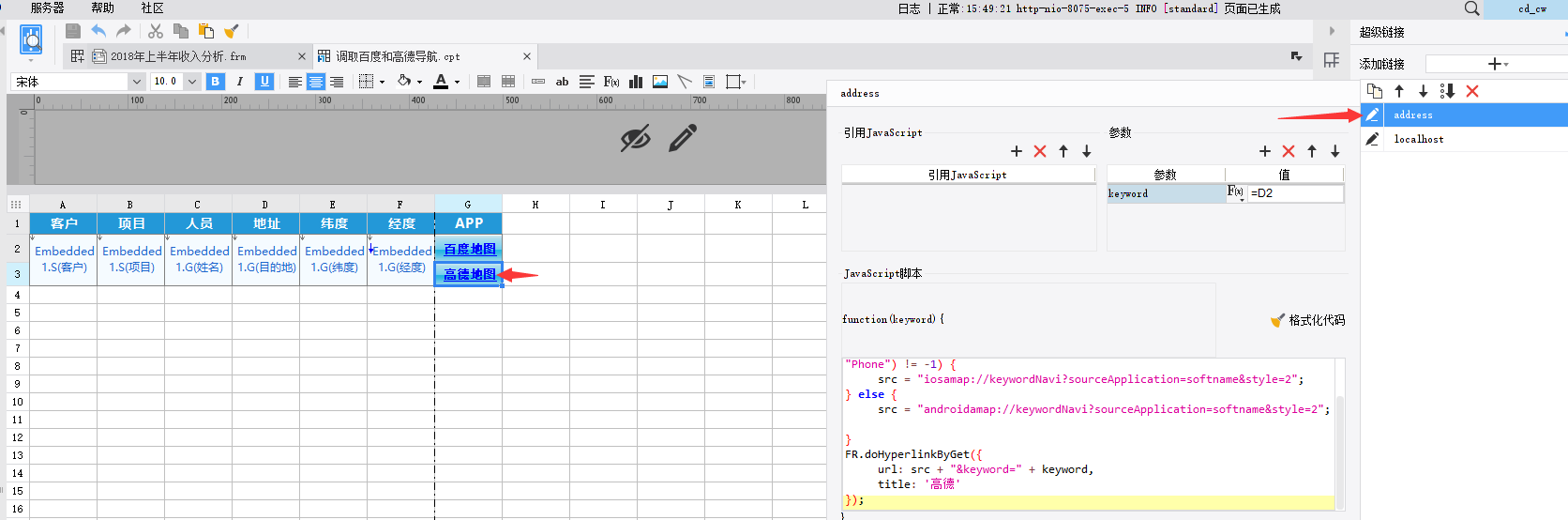Click the keyword parameter name cell

tap(1166, 193)
